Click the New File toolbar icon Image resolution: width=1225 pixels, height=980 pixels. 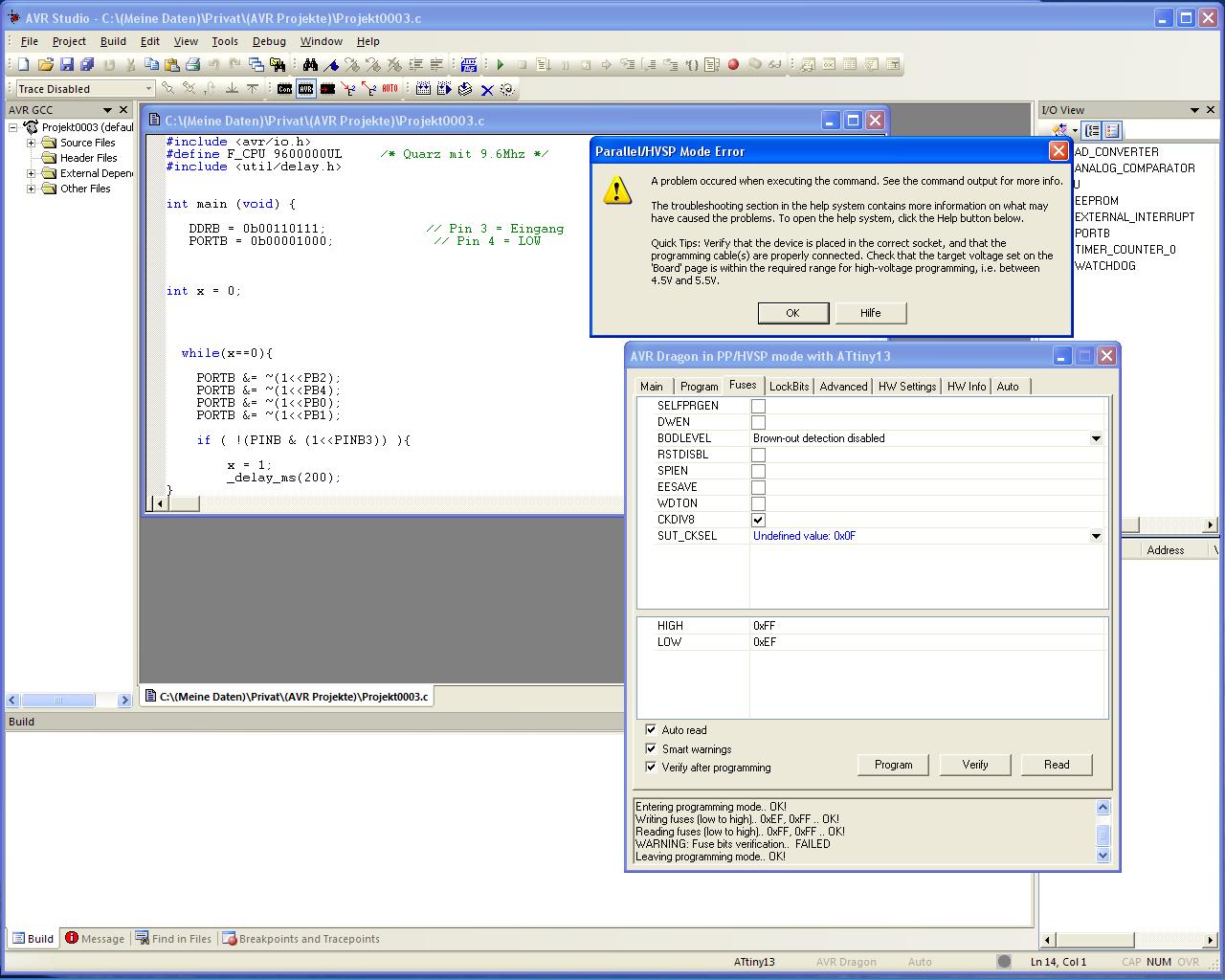click(23, 64)
